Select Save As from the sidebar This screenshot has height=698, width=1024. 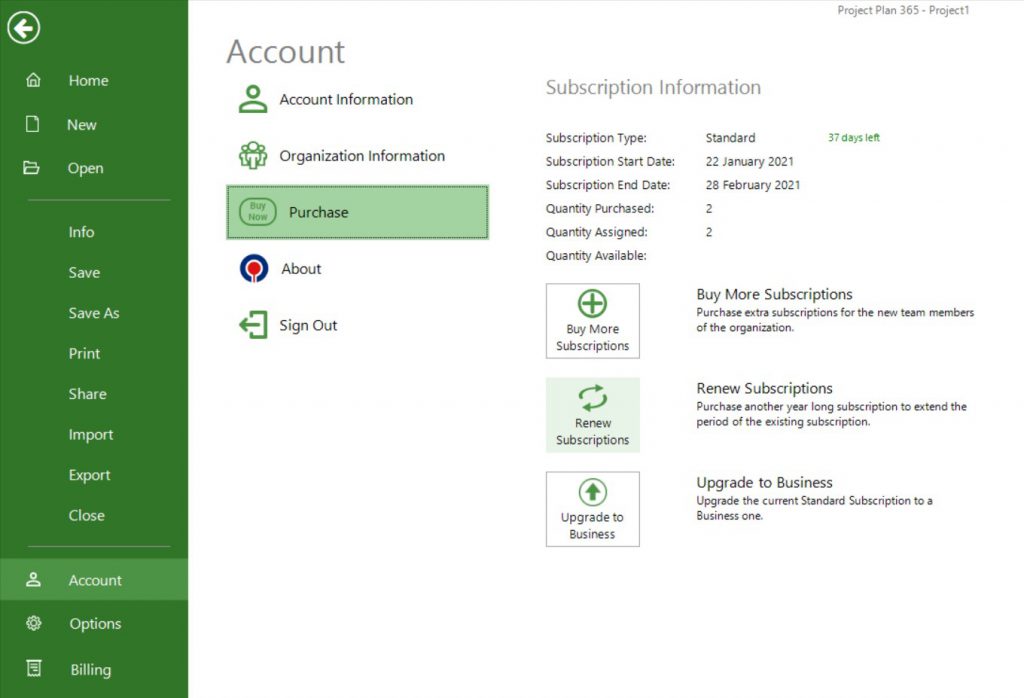tap(94, 312)
